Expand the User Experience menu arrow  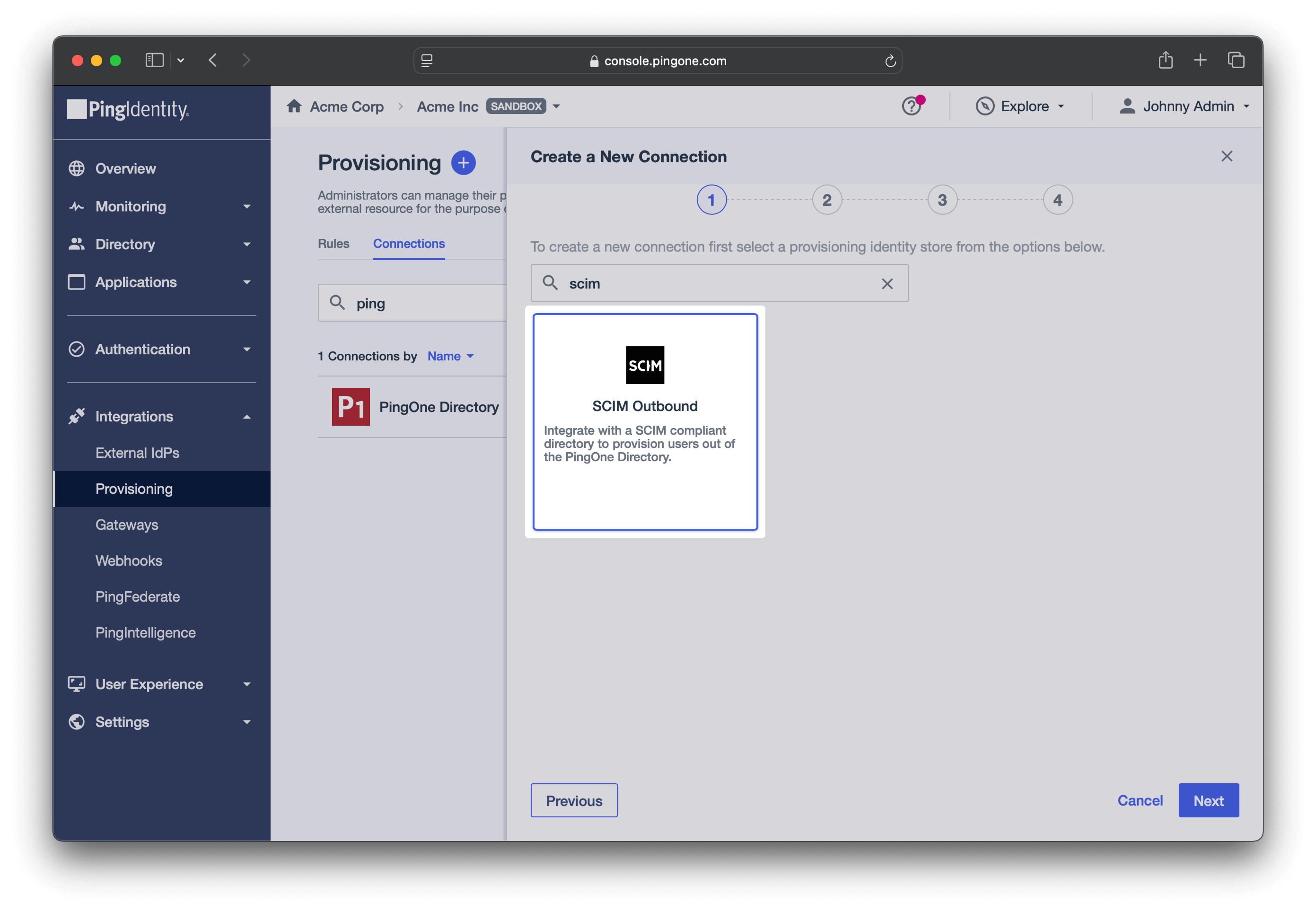coord(246,684)
